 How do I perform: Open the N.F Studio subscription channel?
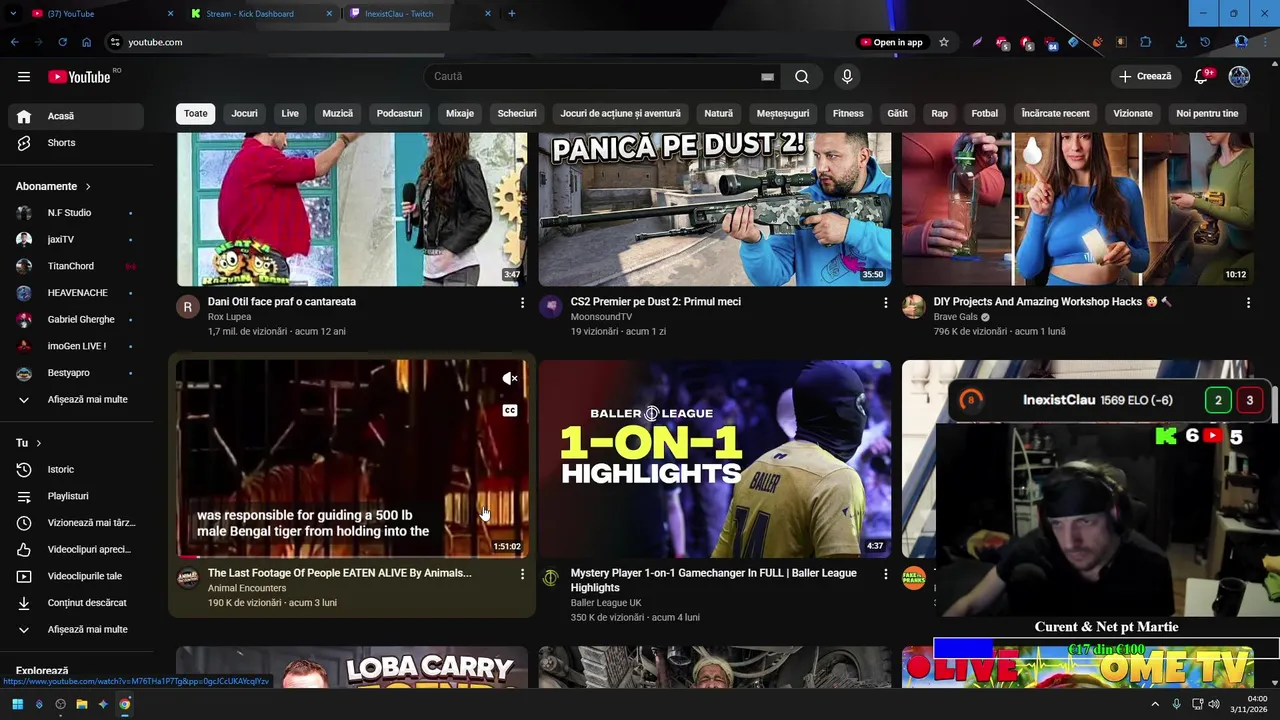click(x=76, y=213)
